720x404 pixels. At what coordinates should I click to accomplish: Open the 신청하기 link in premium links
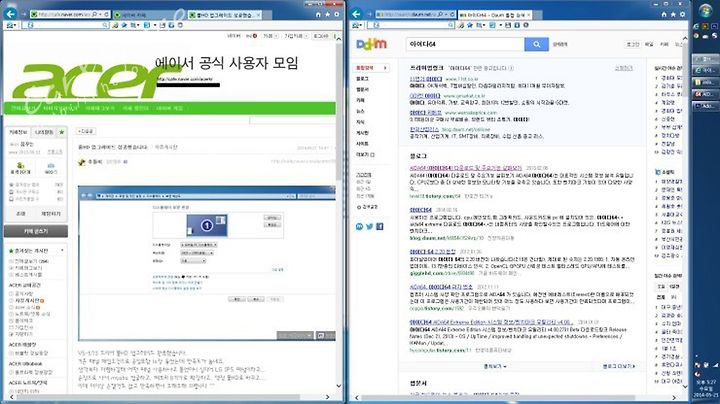623,68
